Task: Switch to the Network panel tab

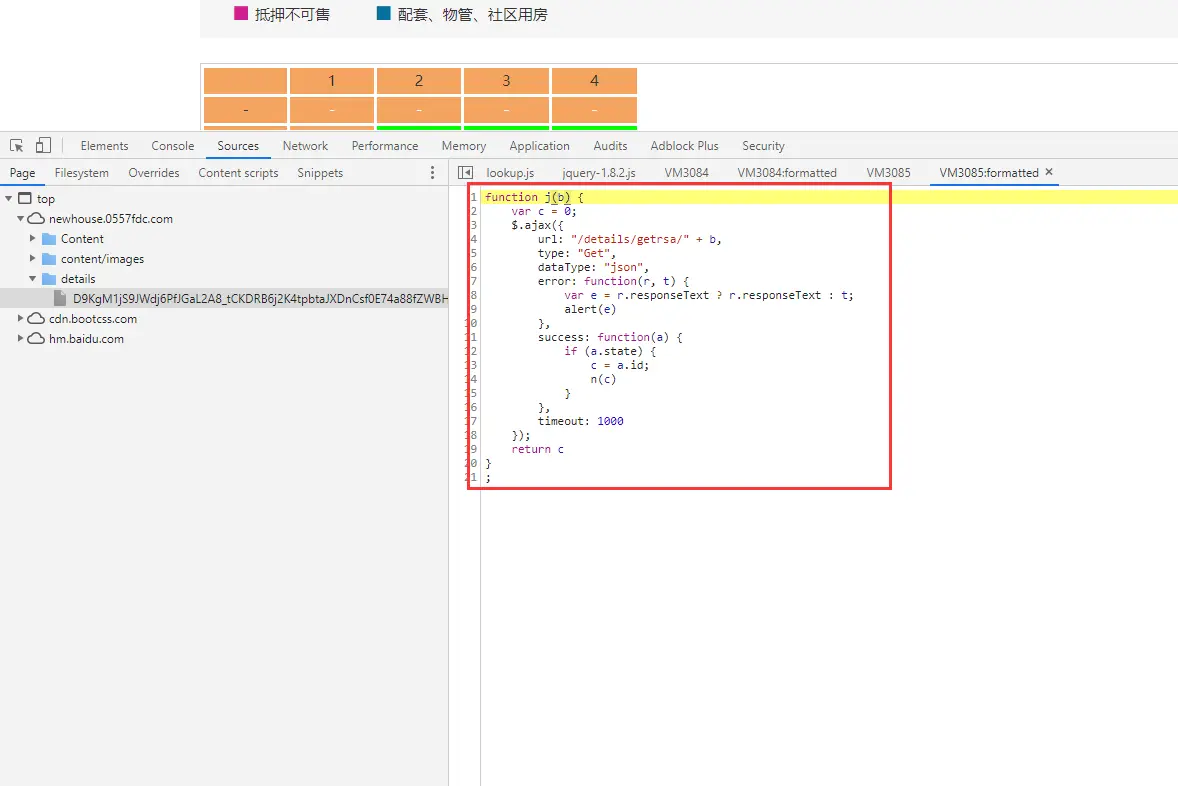Action: (x=305, y=146)
